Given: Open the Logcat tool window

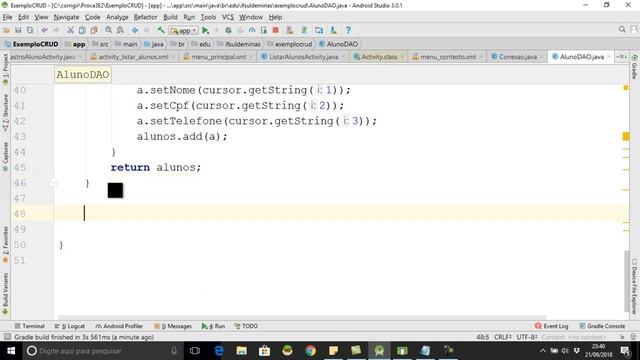Looking at the screenshot, I should 70,326.
